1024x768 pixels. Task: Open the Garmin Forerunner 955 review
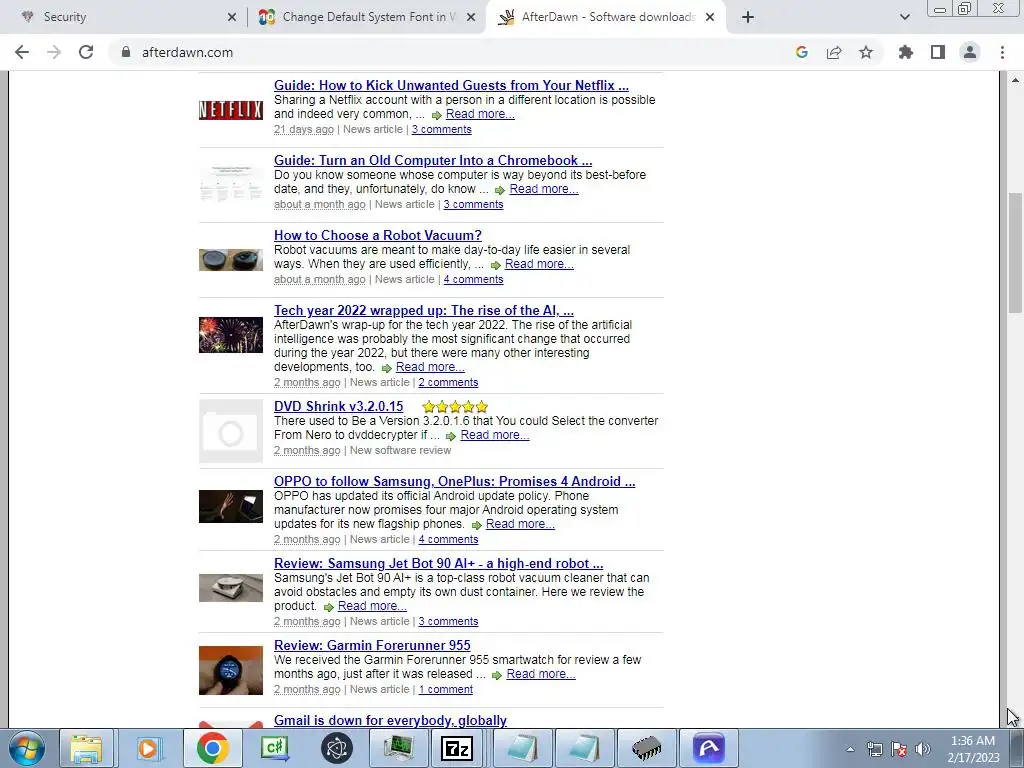click(372, 645)
